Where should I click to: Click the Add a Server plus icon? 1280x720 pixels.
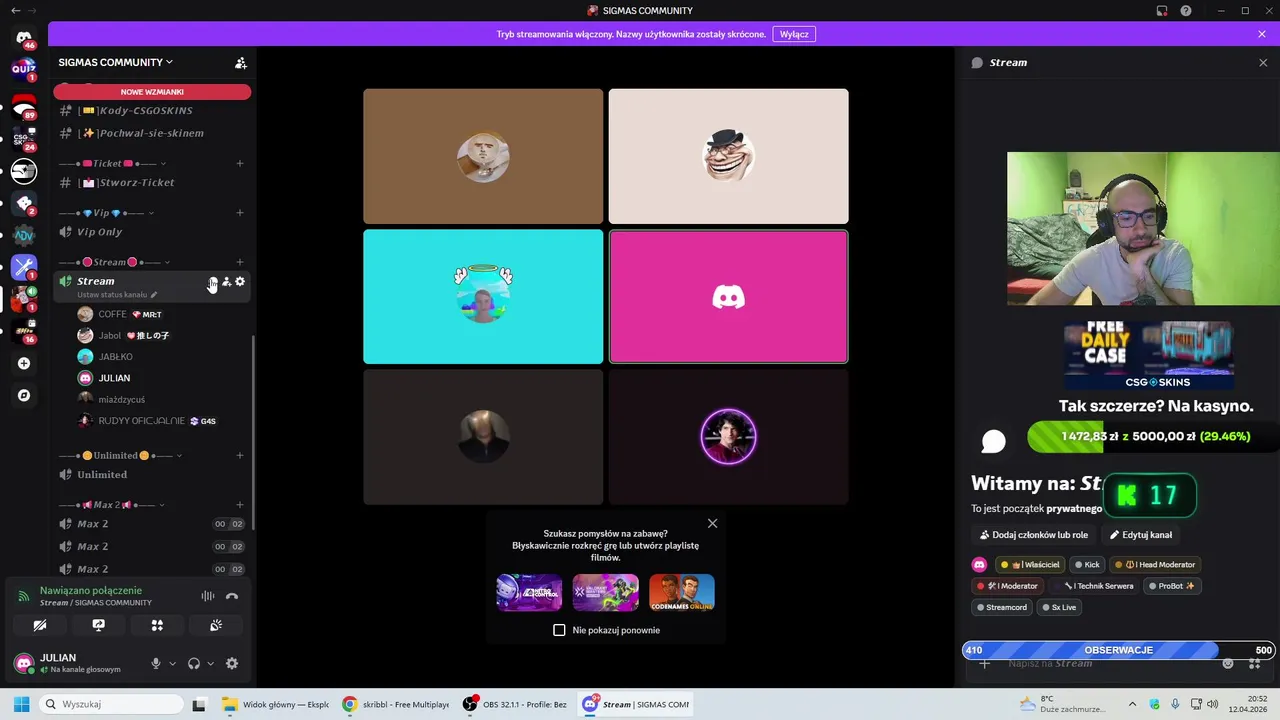(x=24, y=363)
